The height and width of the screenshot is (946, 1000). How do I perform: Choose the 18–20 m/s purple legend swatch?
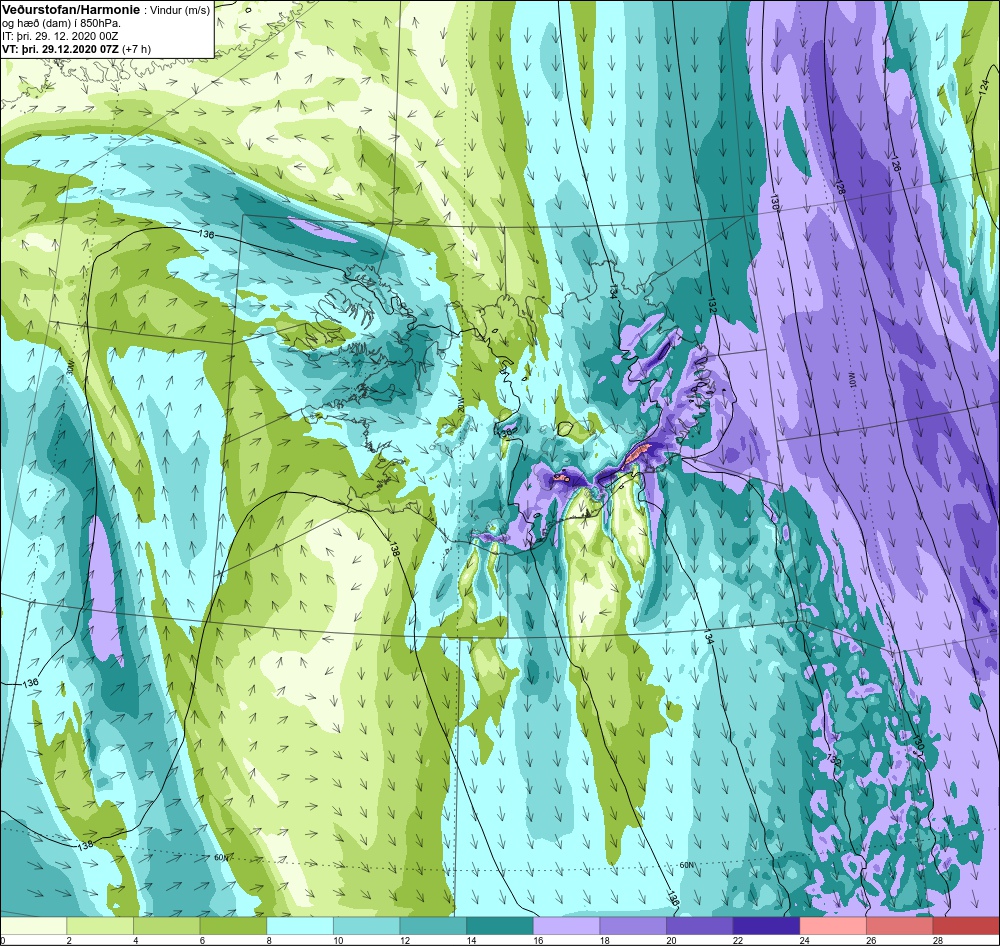[633, 926]
